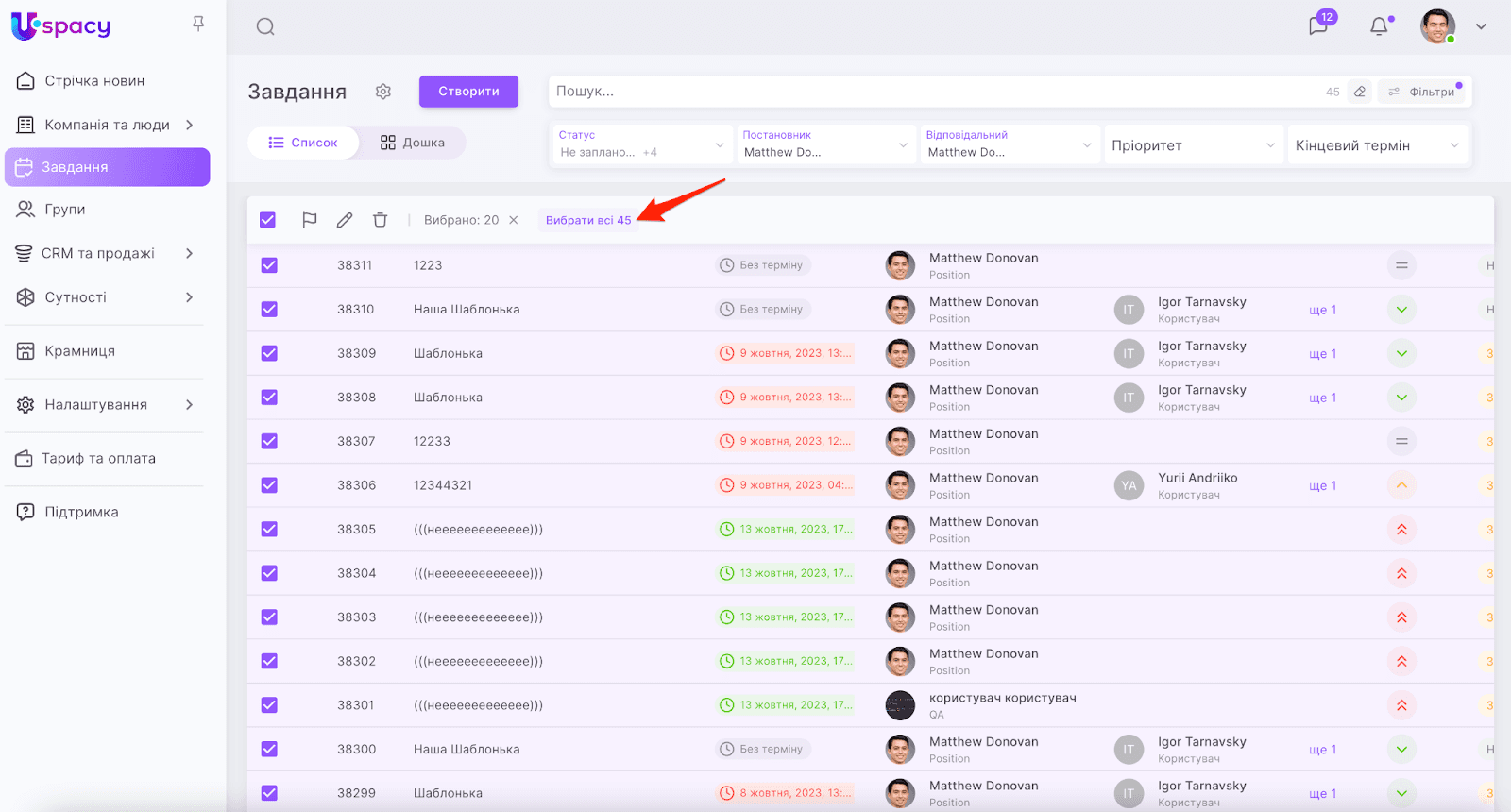Open the Кінцевий термін dropdown
This screenshot has height=812, width=1511.
(x=1377, y=145)
